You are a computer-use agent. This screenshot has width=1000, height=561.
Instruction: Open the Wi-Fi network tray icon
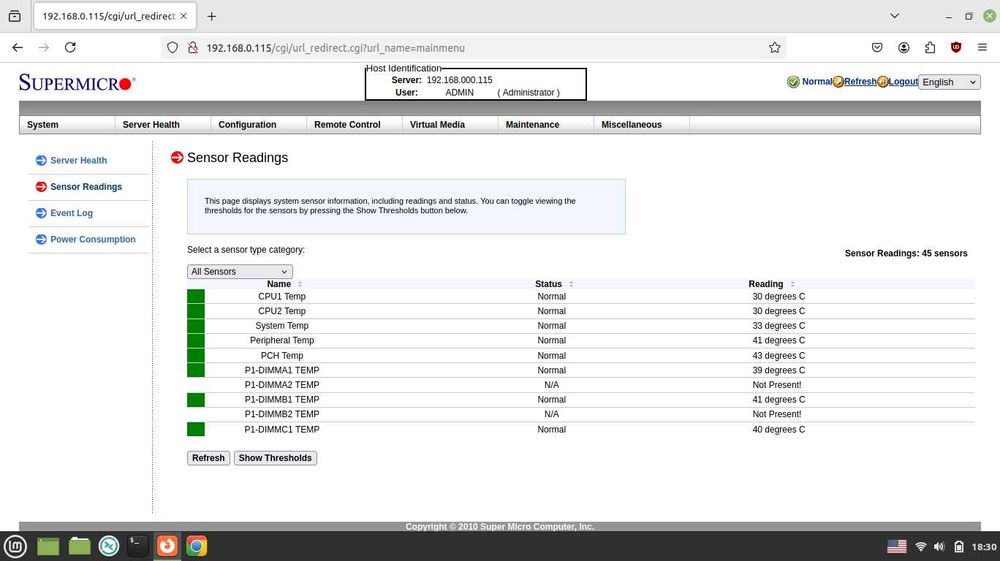coord(920,546)
